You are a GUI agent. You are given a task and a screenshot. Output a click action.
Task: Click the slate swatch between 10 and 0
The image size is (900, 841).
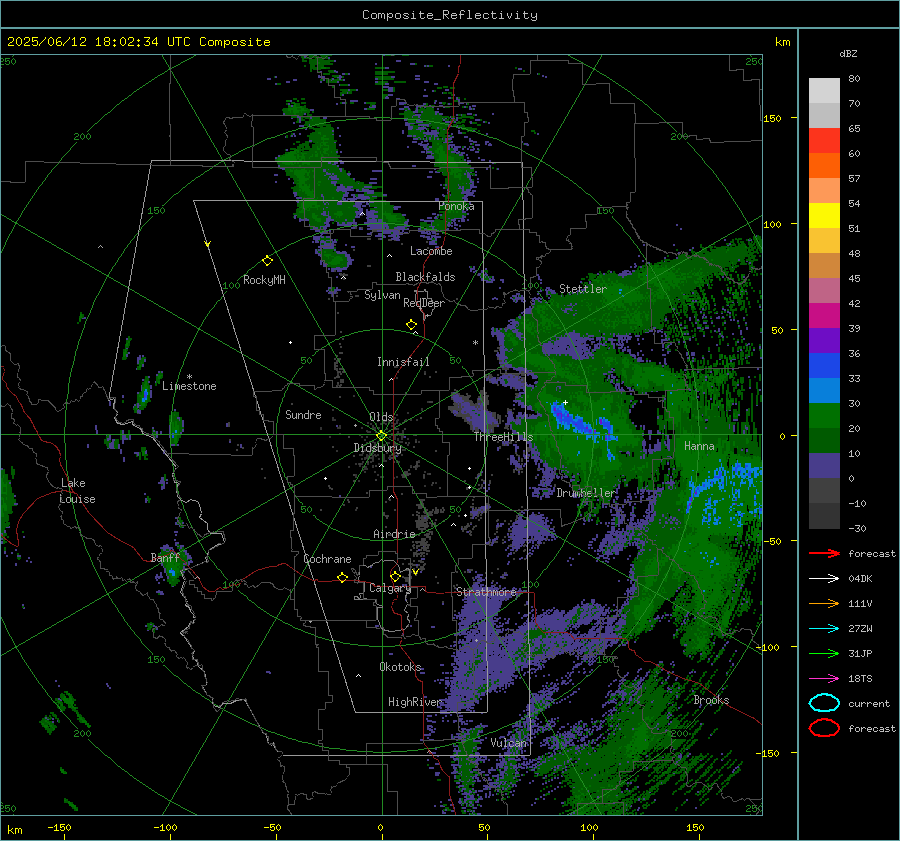point(824,466)
